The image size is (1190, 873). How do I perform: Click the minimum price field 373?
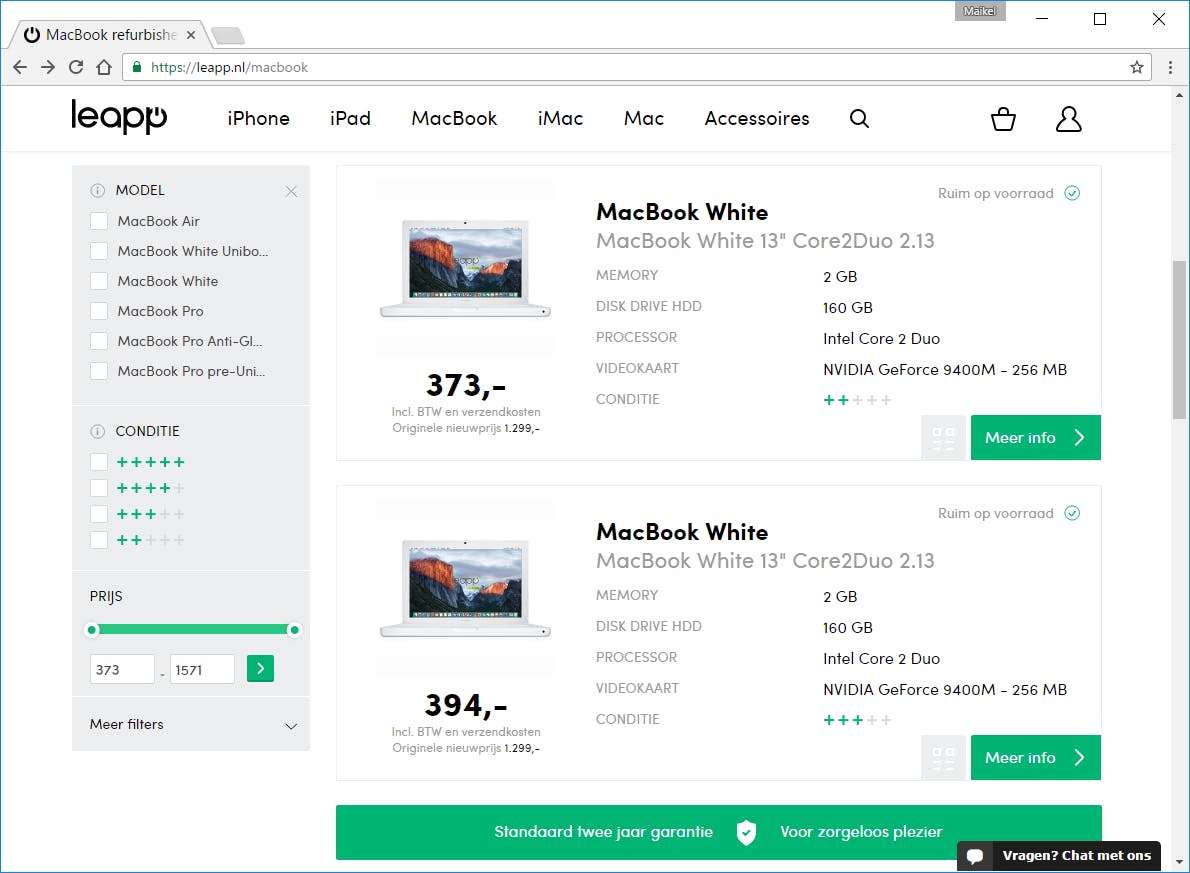(122, 670)
